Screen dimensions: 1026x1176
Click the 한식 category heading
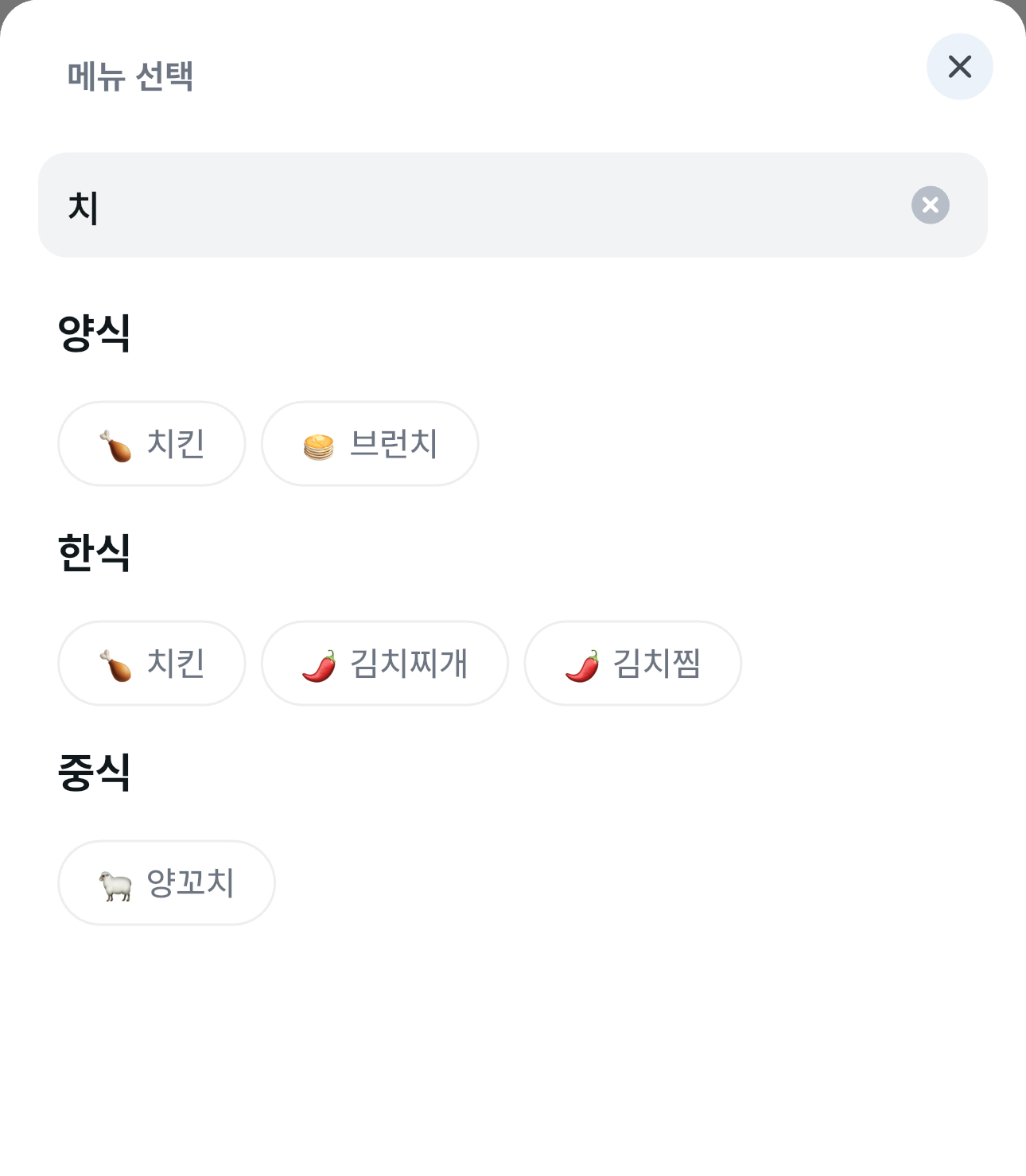point(94,552)
